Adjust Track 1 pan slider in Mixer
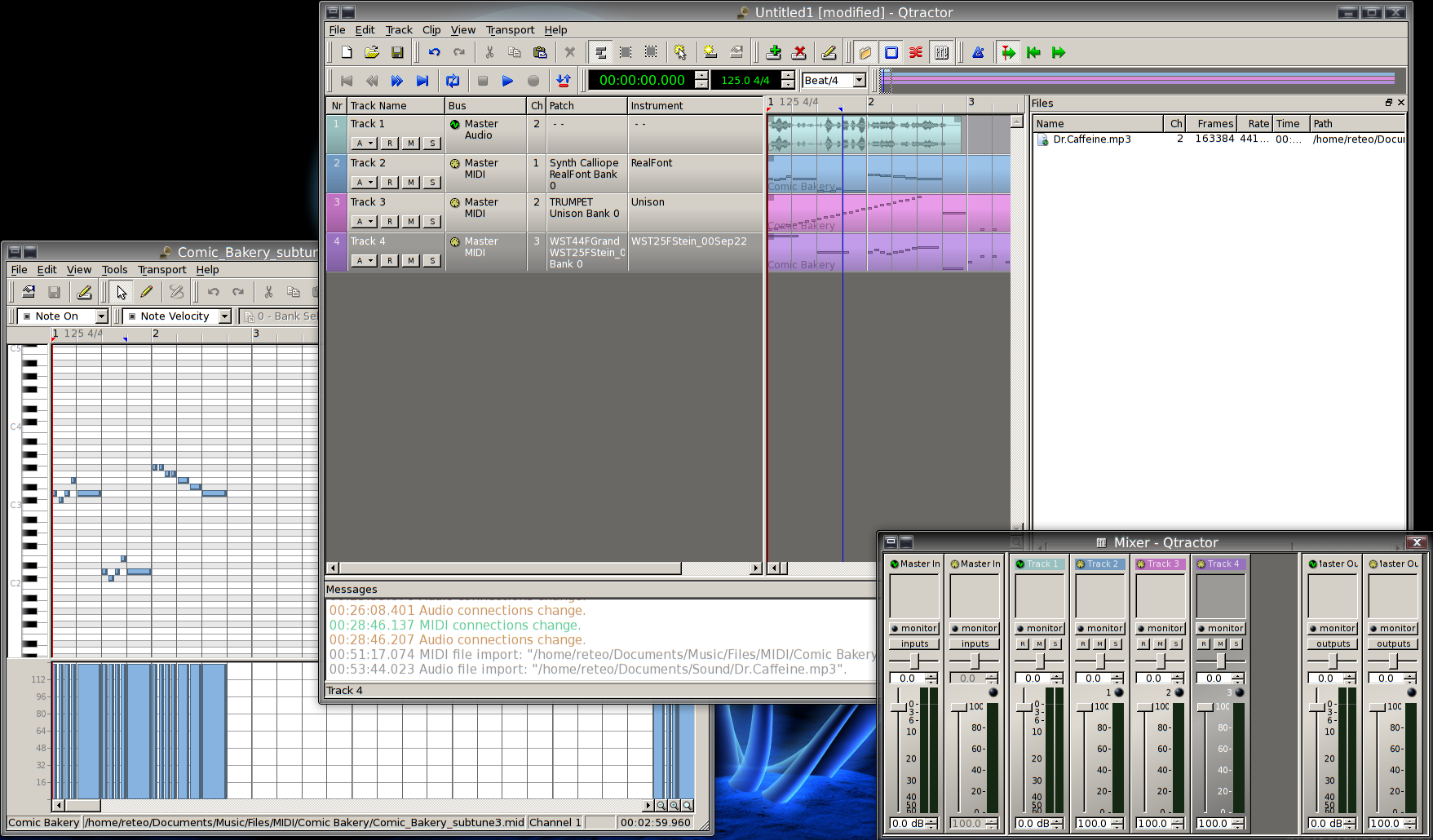The height and width of the screenshot is (840, 1433). tap(1040, 661)
